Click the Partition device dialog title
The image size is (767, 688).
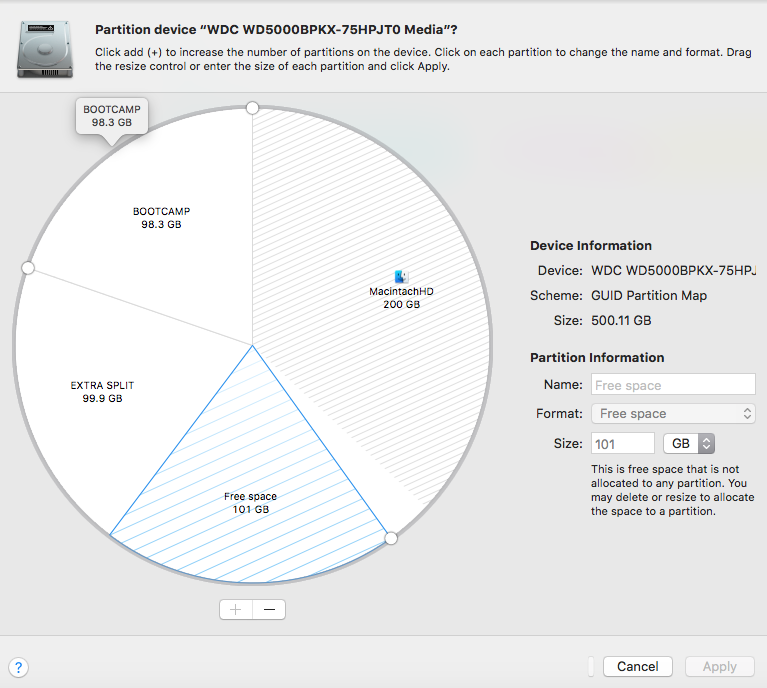click(276, 30)
